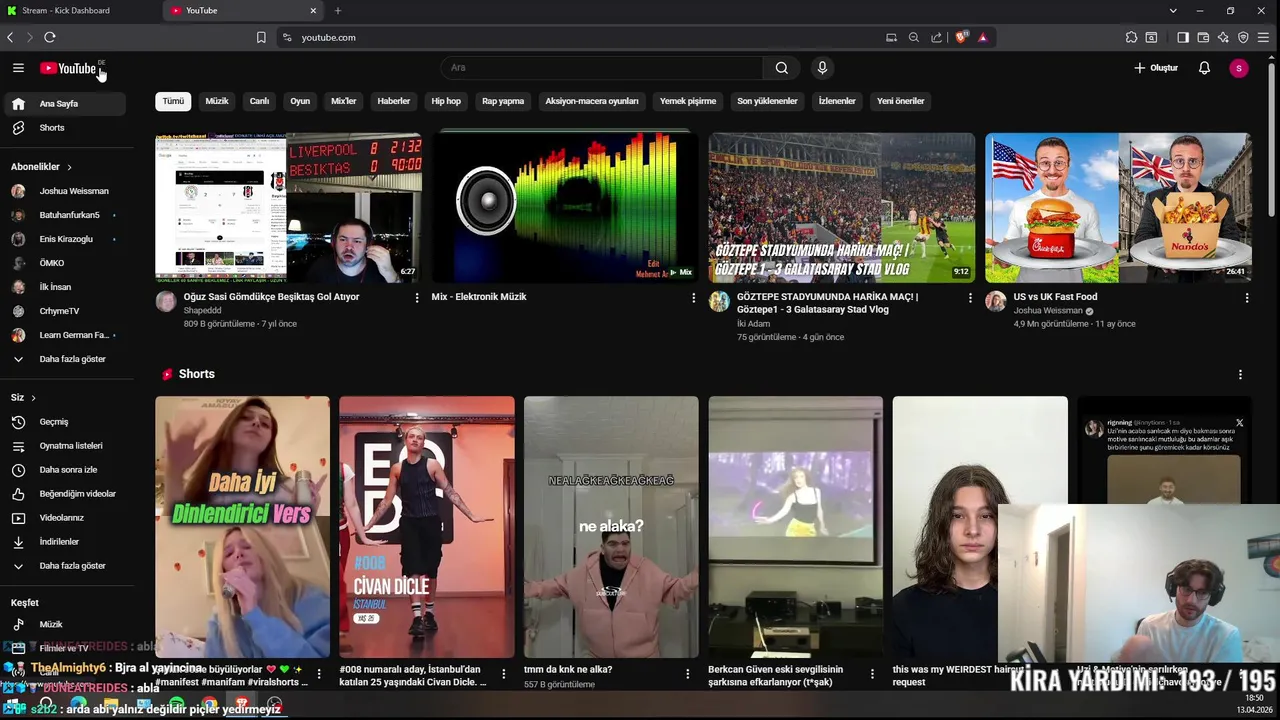Image resolution: width=1280 pixels, height=720 pixels.
Task: Open Brave Shields lion icon
Action: click(961, 37)
